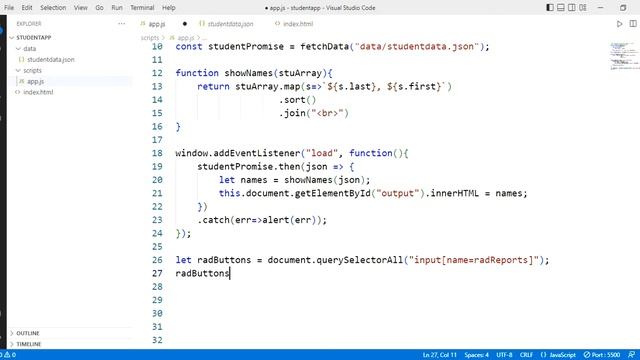Open the Explorer more actions ellipsis
640x360 pixels.
[x=122, y=24]
